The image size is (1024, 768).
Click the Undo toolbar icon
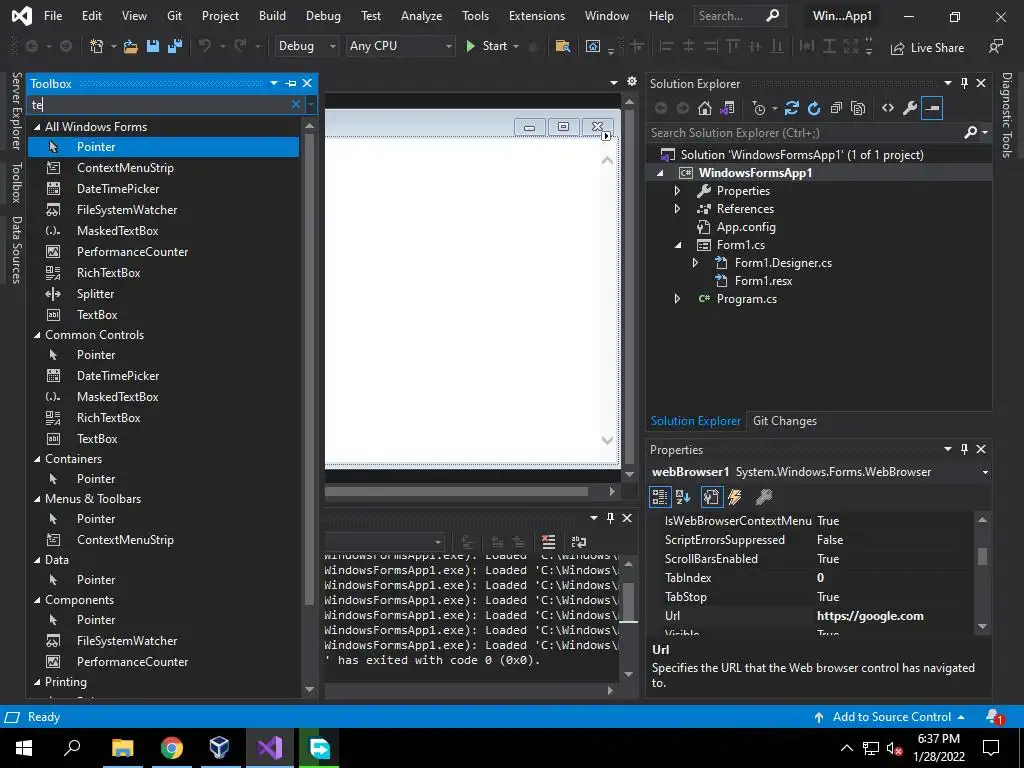coord(205,46)
